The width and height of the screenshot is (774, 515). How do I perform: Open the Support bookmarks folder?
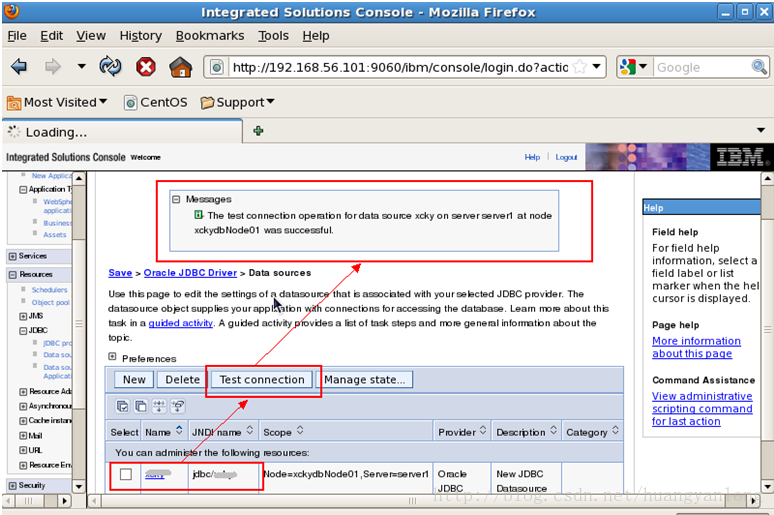[237, 102]
